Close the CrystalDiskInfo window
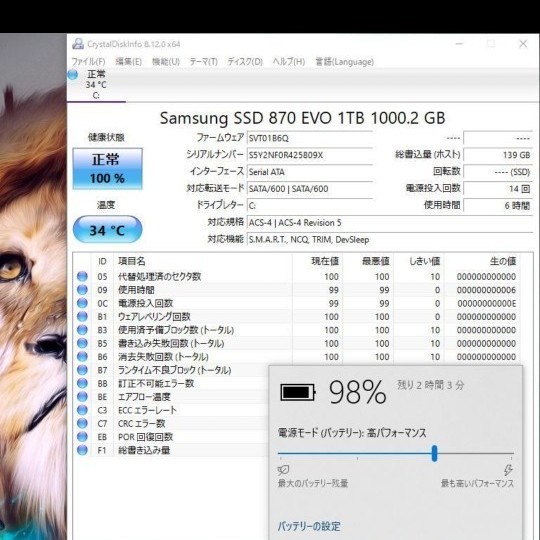The width and height of the screenshot is (540, 540). [523, 44]
